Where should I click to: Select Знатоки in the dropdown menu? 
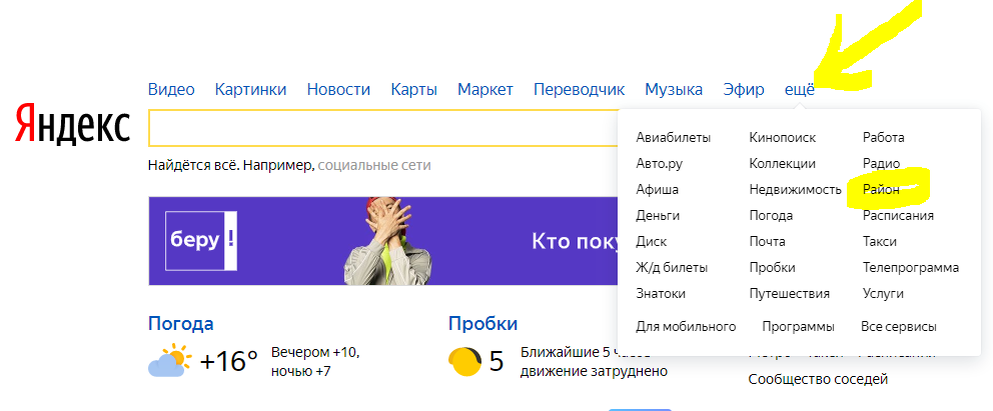point(661,293)
